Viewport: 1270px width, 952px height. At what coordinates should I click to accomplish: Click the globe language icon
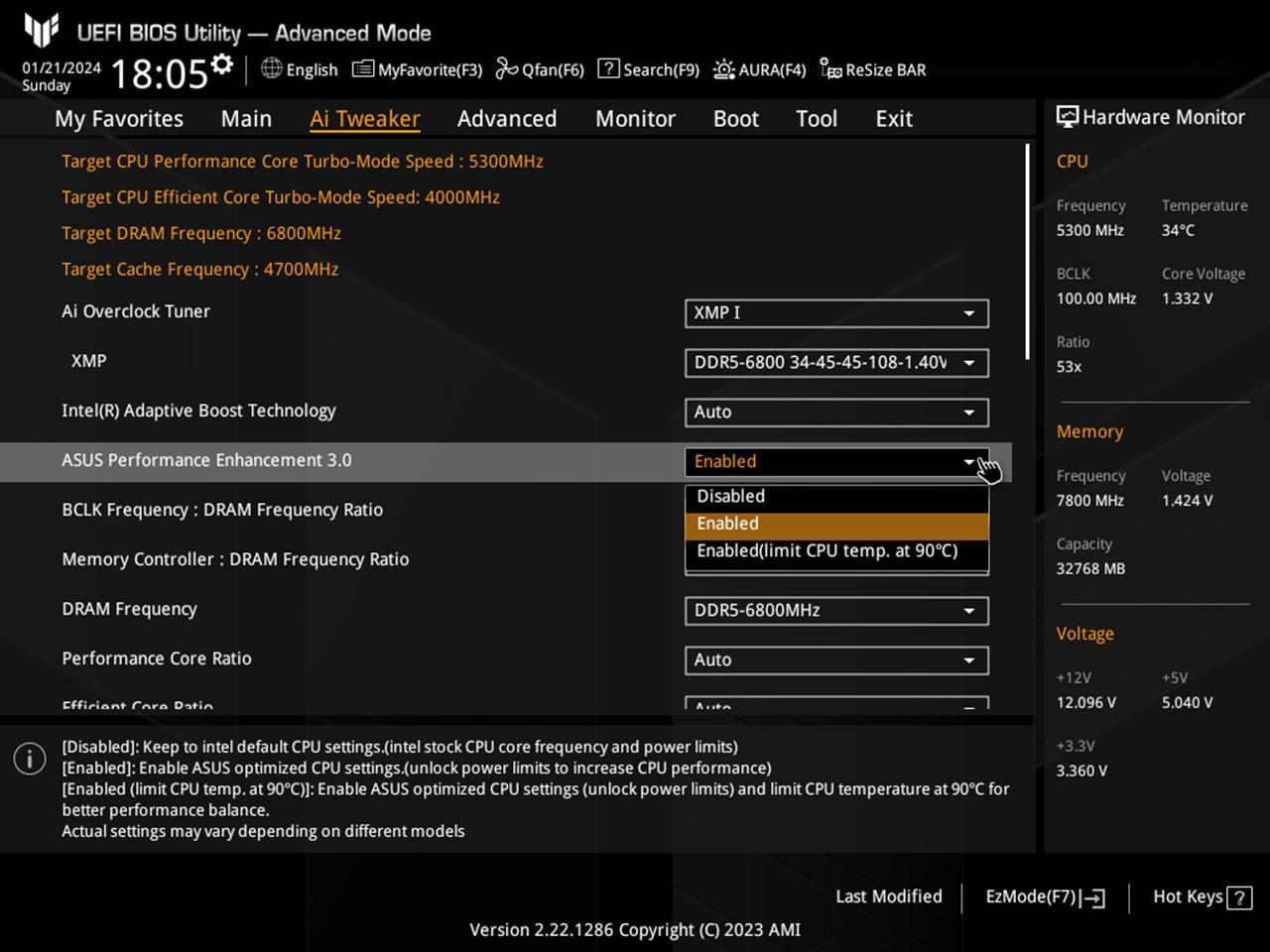[271, 68]
